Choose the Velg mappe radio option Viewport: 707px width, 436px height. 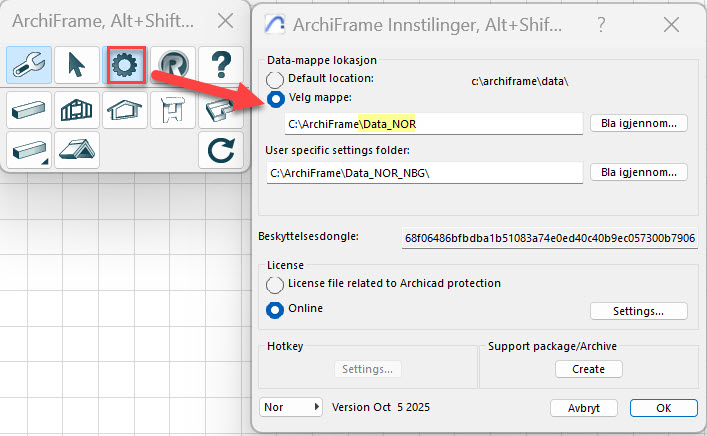275,99
